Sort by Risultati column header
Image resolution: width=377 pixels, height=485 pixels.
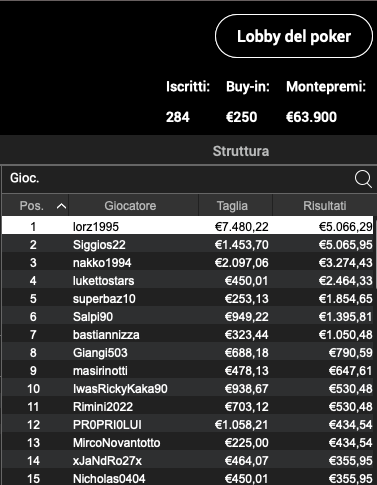pyautogui.click(x=324, y=206)
